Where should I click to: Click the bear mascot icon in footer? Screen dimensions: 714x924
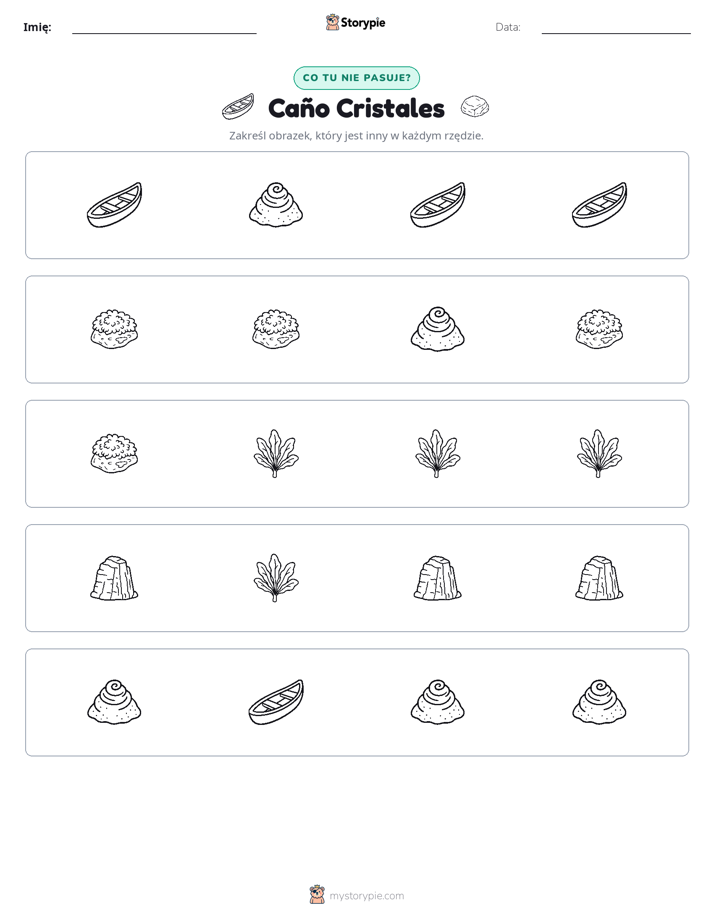317,895
